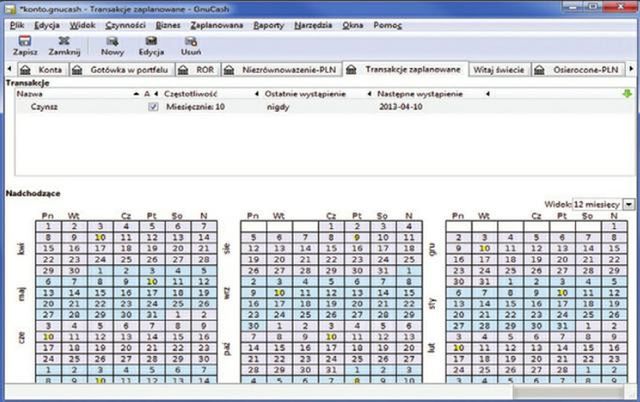Click highlighted day 10 in kwi calendar
Screen dimensions: 640x402
100,237
